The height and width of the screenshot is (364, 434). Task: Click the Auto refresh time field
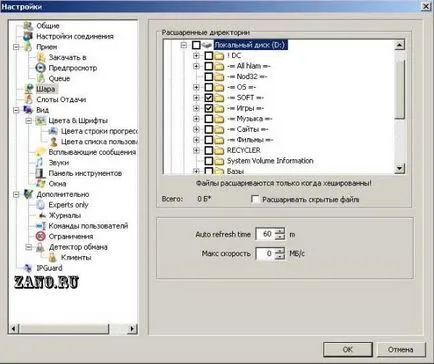(265, 234)
